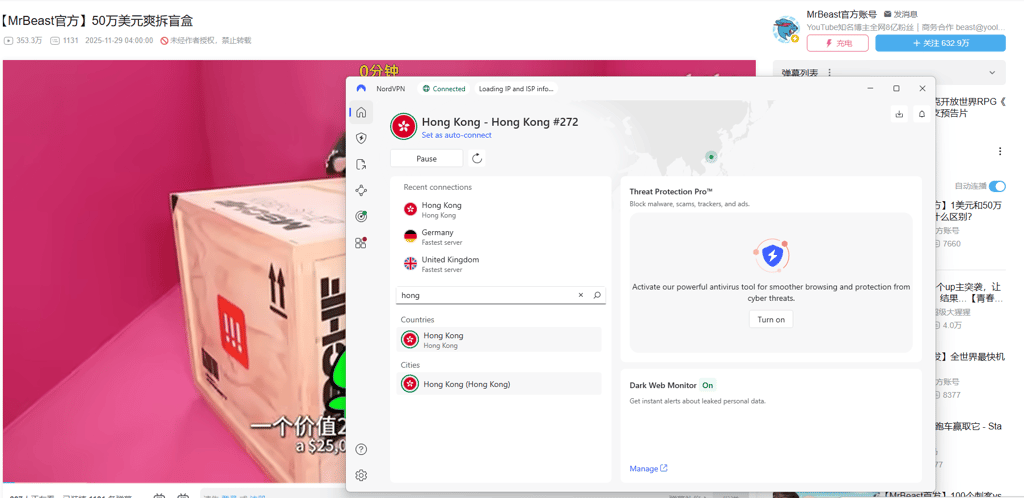
Task: Turn on Threat Protection Pro
Action: point(771,319)
